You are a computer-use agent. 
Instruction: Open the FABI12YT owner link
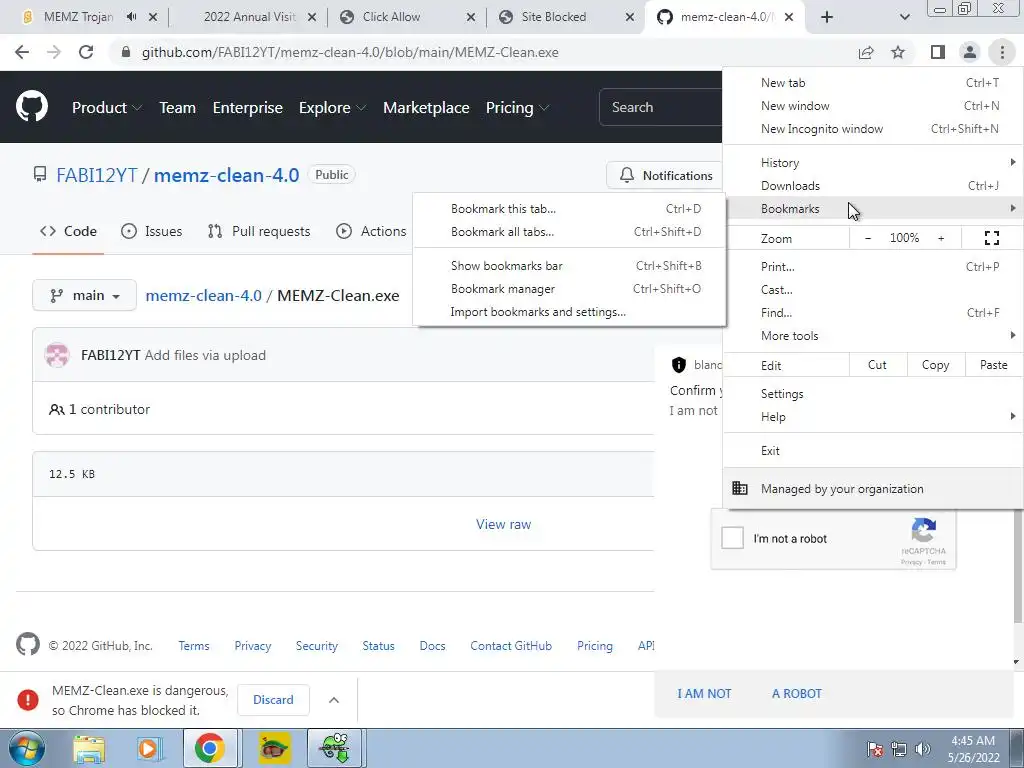pyautogui.click(x=97, y=175)
